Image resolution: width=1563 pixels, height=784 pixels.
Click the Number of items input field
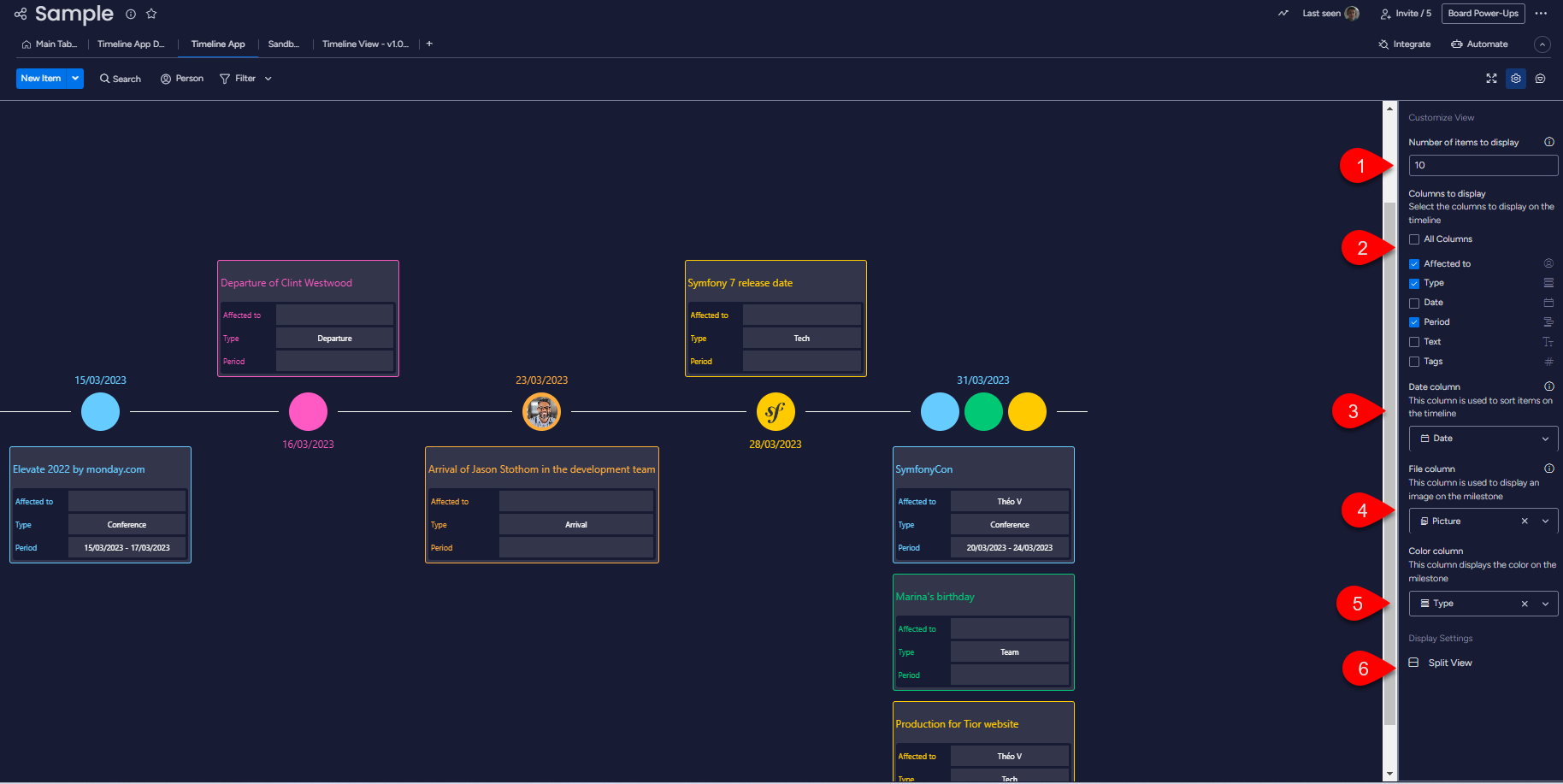[x=1483, y=166]
